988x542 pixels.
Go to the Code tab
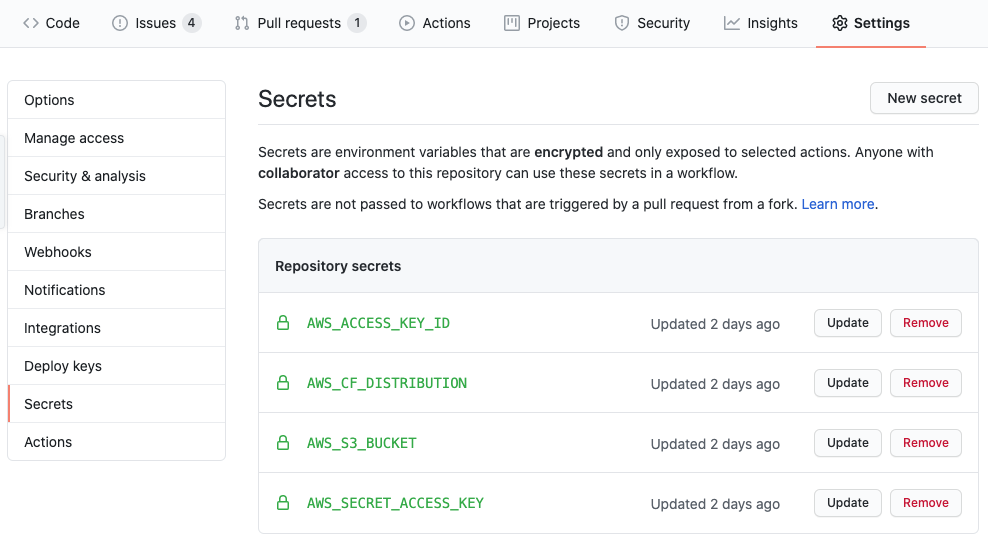(x=51, y=23)
